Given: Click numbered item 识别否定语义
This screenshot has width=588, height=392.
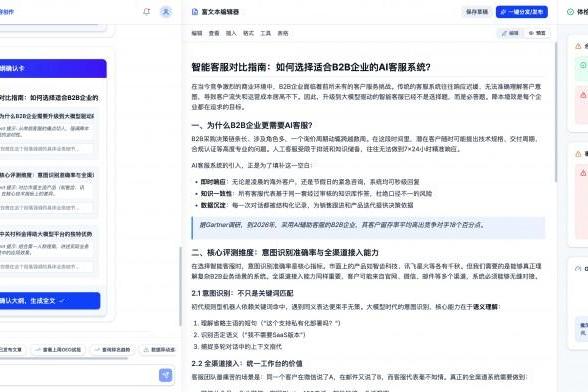Looking at the screenshot, I should (x=249, y=335).
